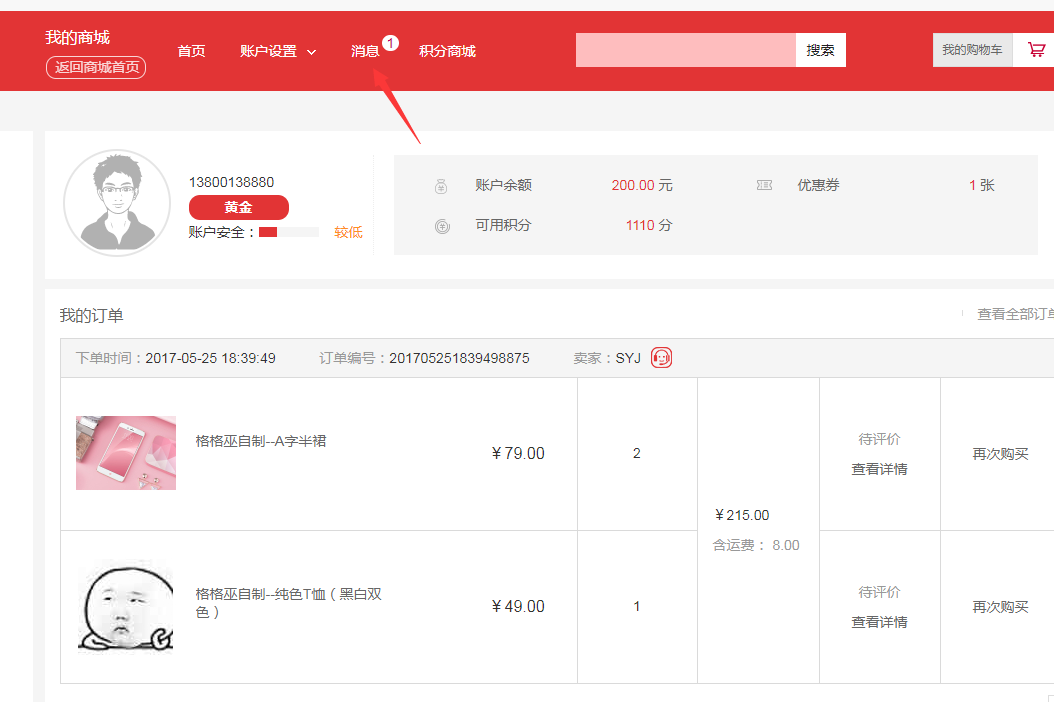Click the customer service icon beside seller SYJ
The image size is (1054, 702).
pos(661,358)
